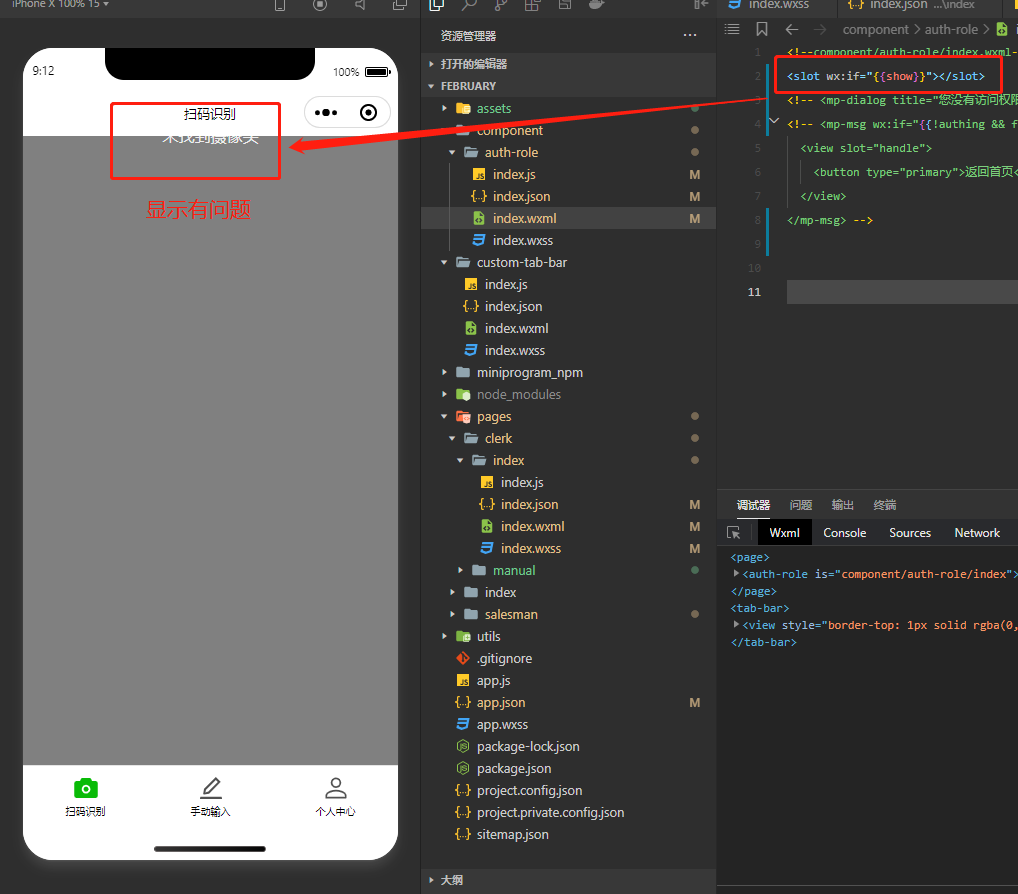
Task: Click the outline list icon left of bookmark
Action: click(x=732, y=29)
